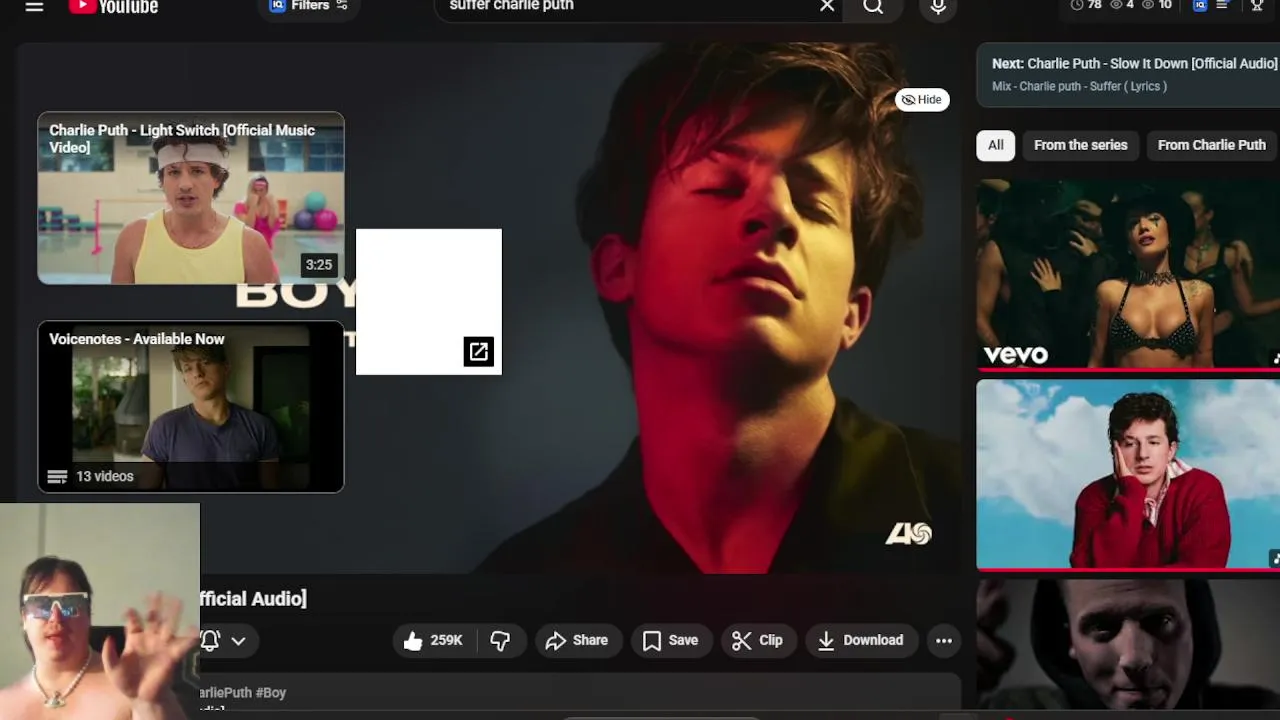Click the vidIQ clock stat 78
The height and width of the screenshot is (720, 1280).
(1085, 5)
